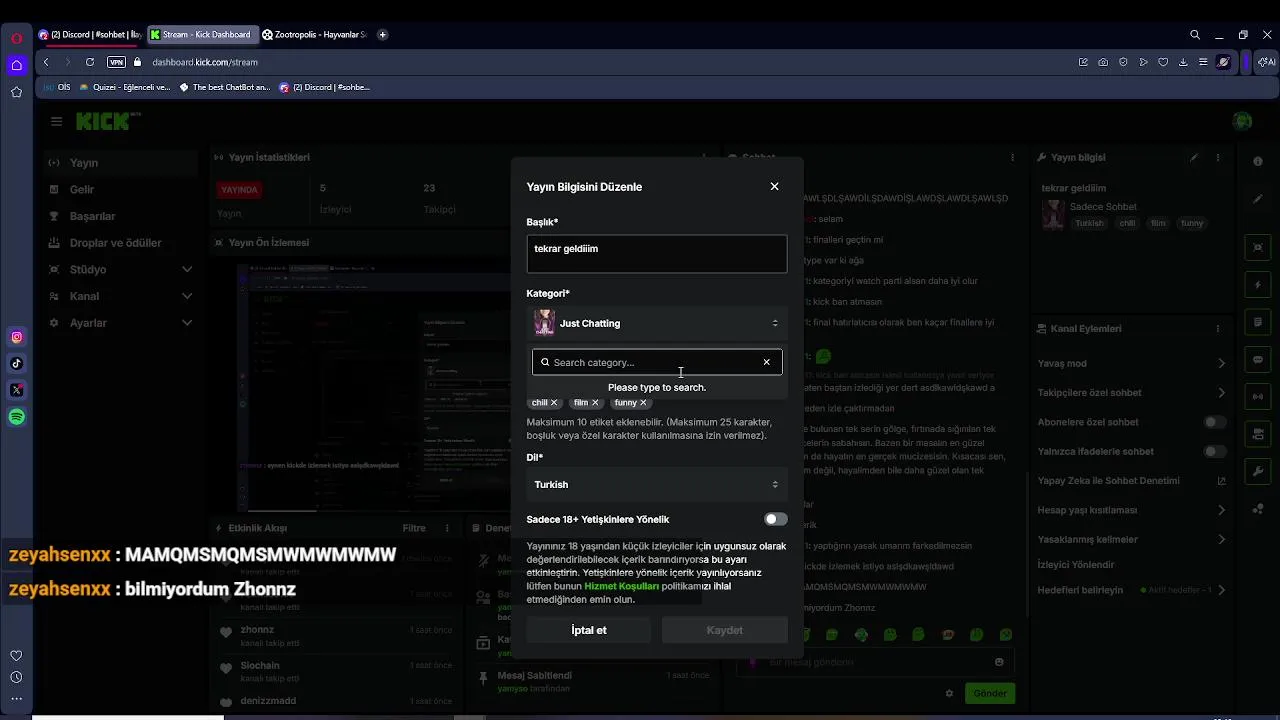Close the Yayın Bilgisini Düzenle dialog
The height and width of the screenshot is (720, 1280).
774,186
